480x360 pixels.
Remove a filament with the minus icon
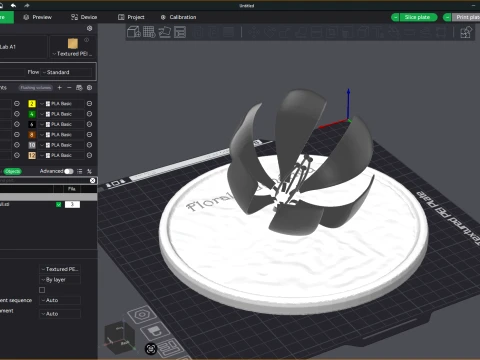[69, 88]
